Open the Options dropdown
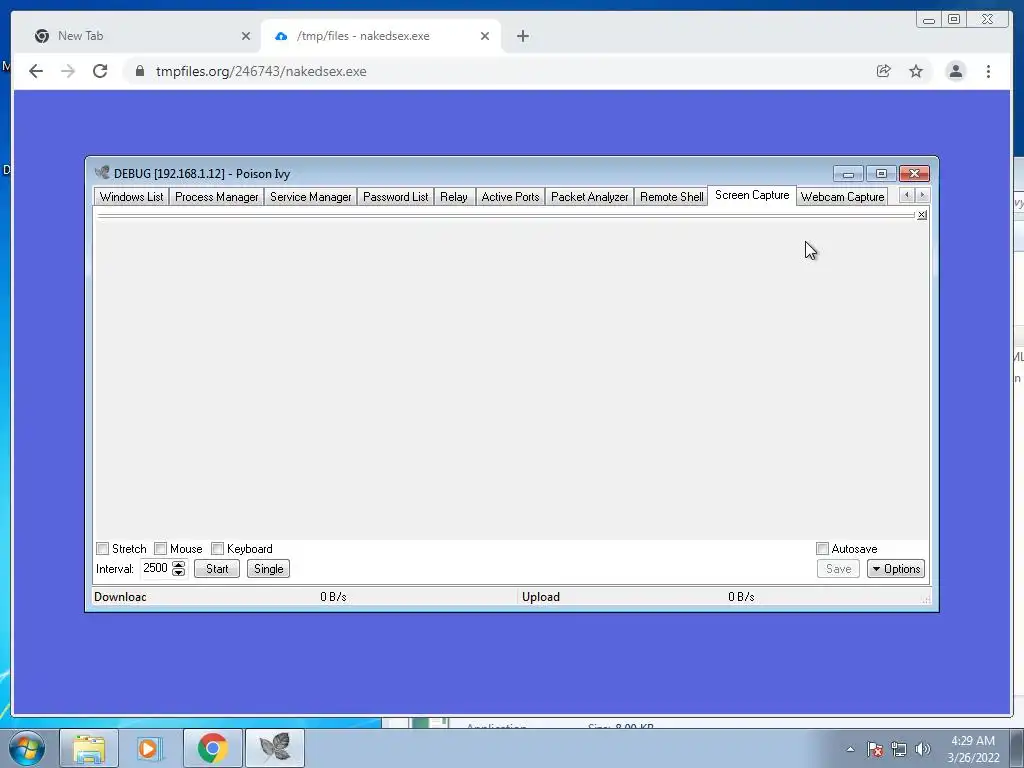Screen dimensions: 1024x768 (896, 569)
